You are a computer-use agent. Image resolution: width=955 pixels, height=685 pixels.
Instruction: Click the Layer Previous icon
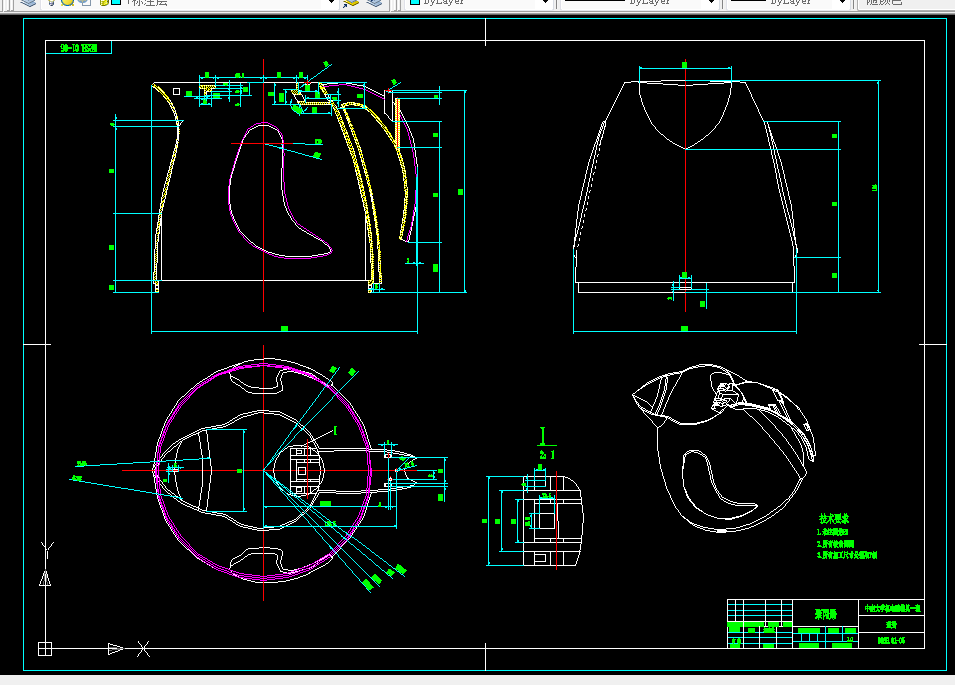pyautogui.click(x=375, y=2)
